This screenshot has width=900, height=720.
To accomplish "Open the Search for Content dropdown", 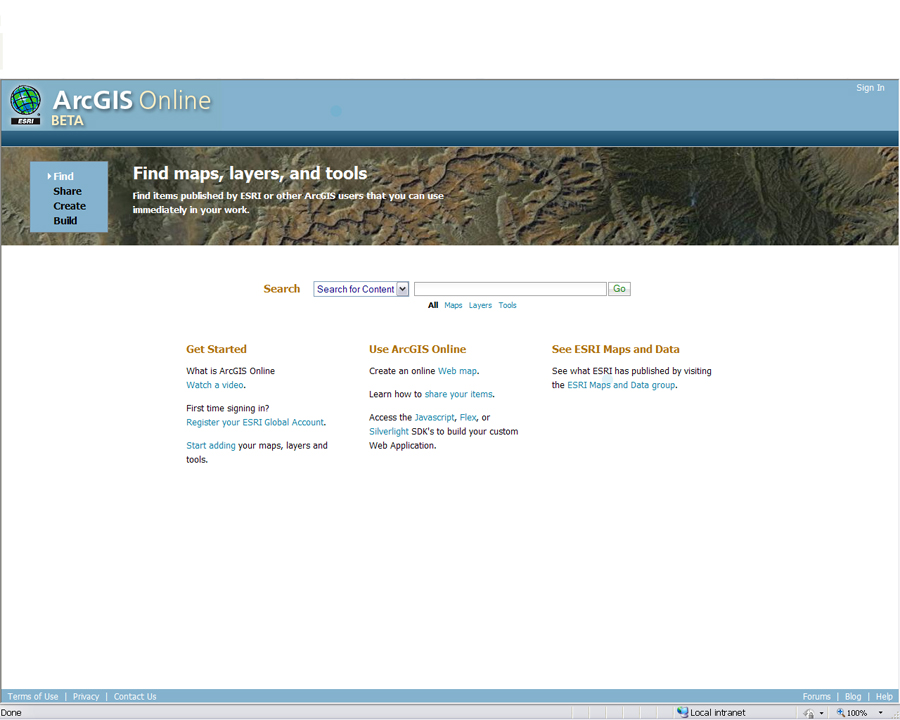I will point(361,289).
